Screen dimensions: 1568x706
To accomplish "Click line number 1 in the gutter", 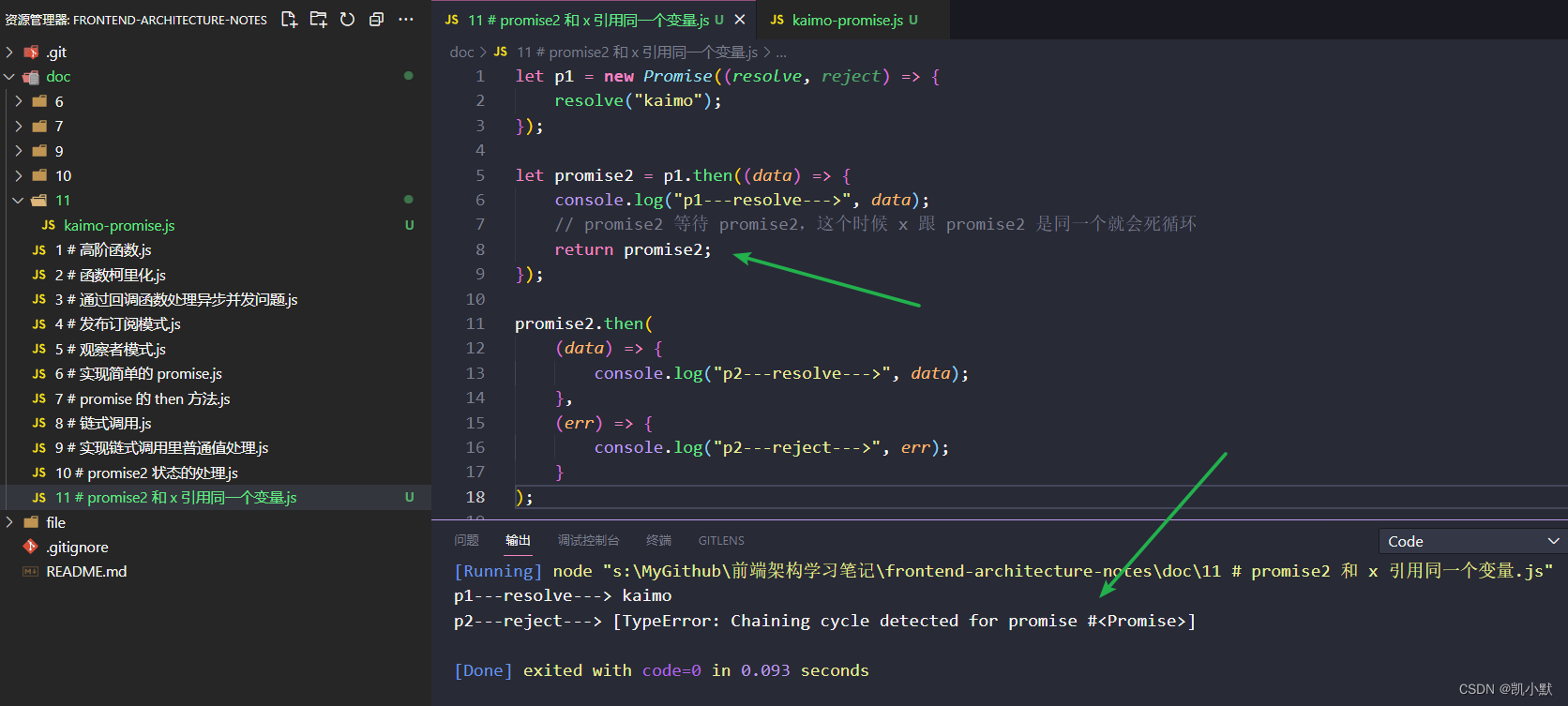I will pos(480,76).
